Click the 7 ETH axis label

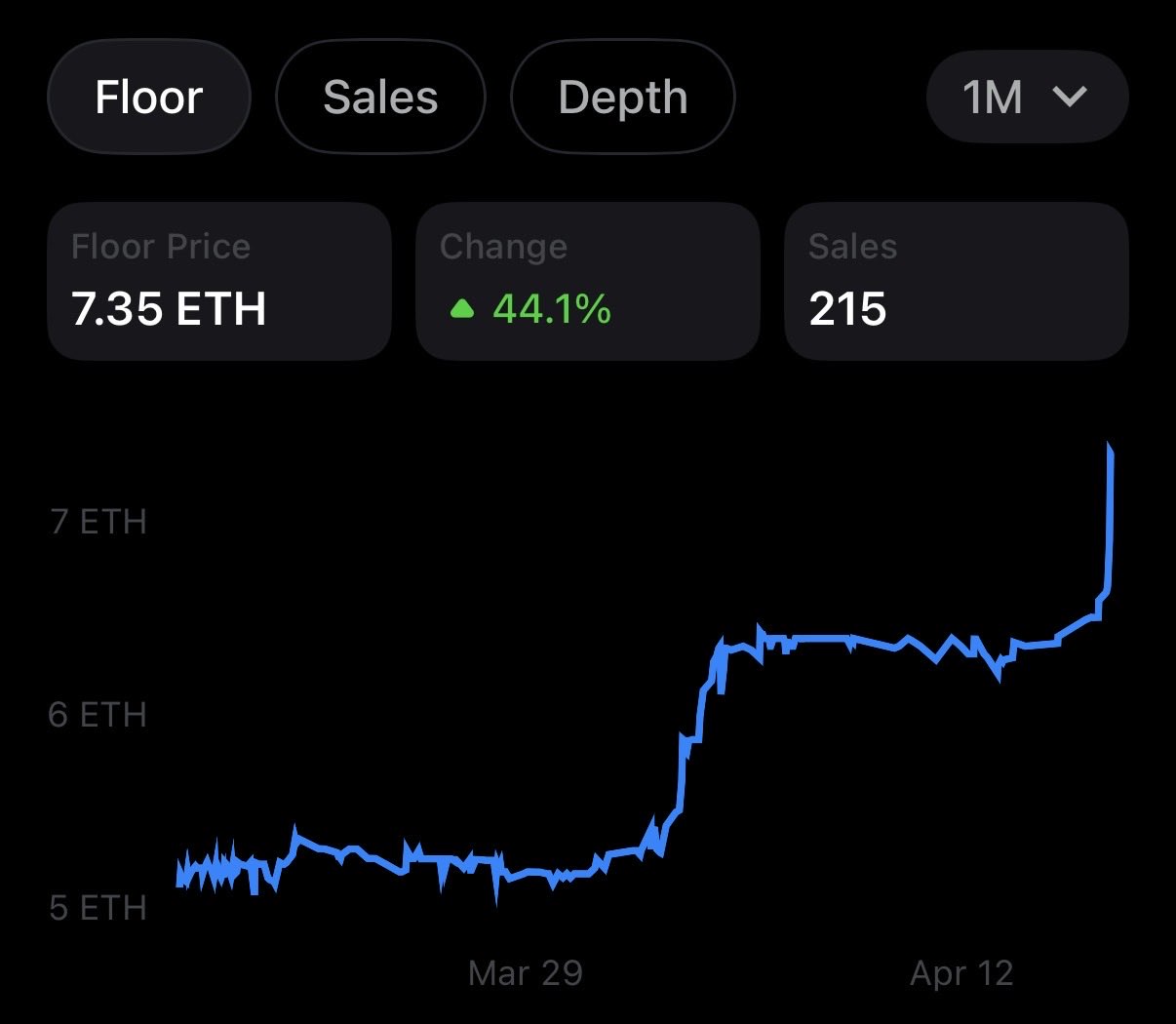point(98,522)
